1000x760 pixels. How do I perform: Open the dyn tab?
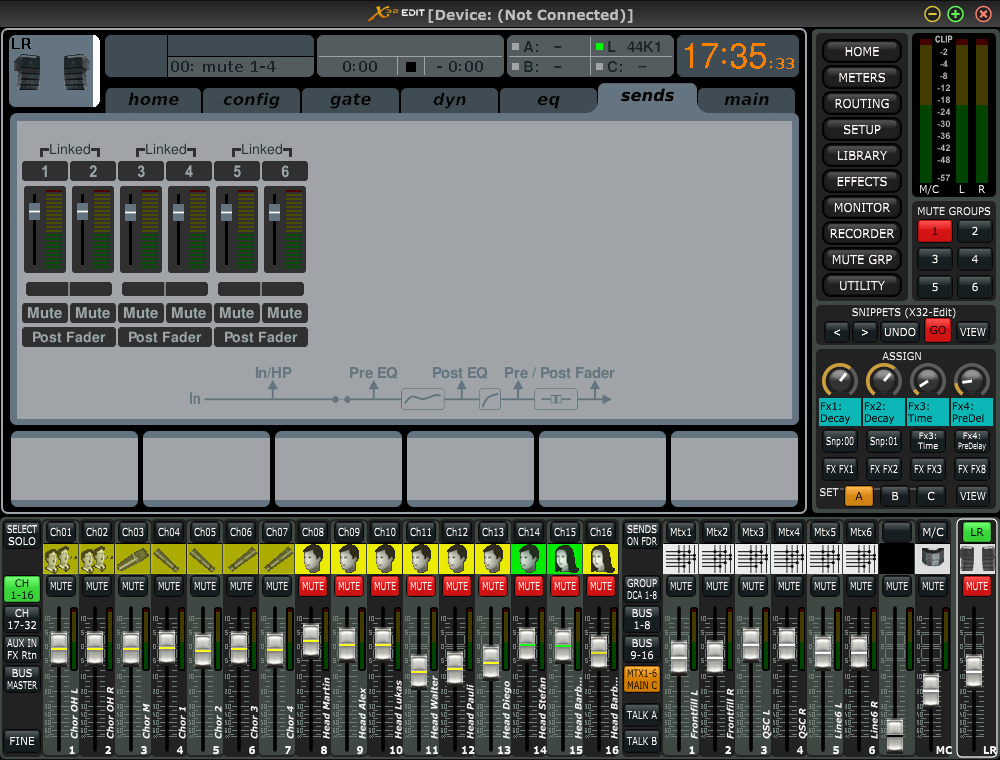(449, 99)
